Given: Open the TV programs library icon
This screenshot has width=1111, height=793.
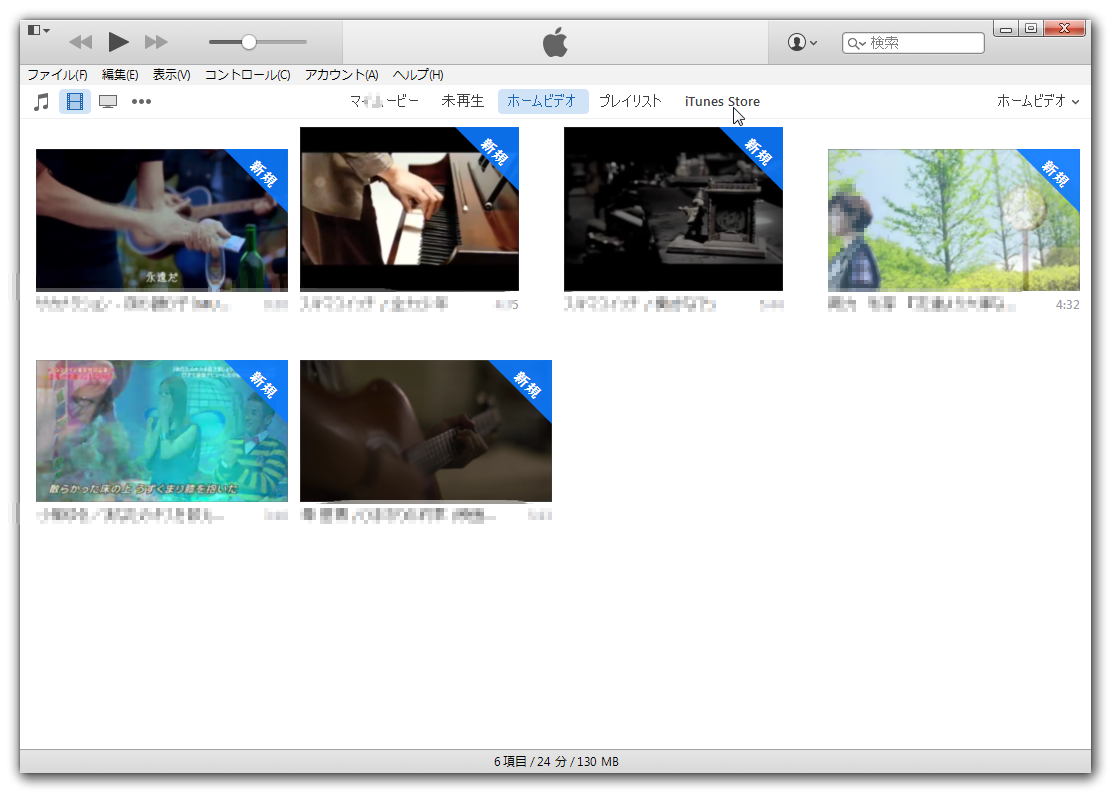Looking at the screenshot, I should [x=107, y=101].
